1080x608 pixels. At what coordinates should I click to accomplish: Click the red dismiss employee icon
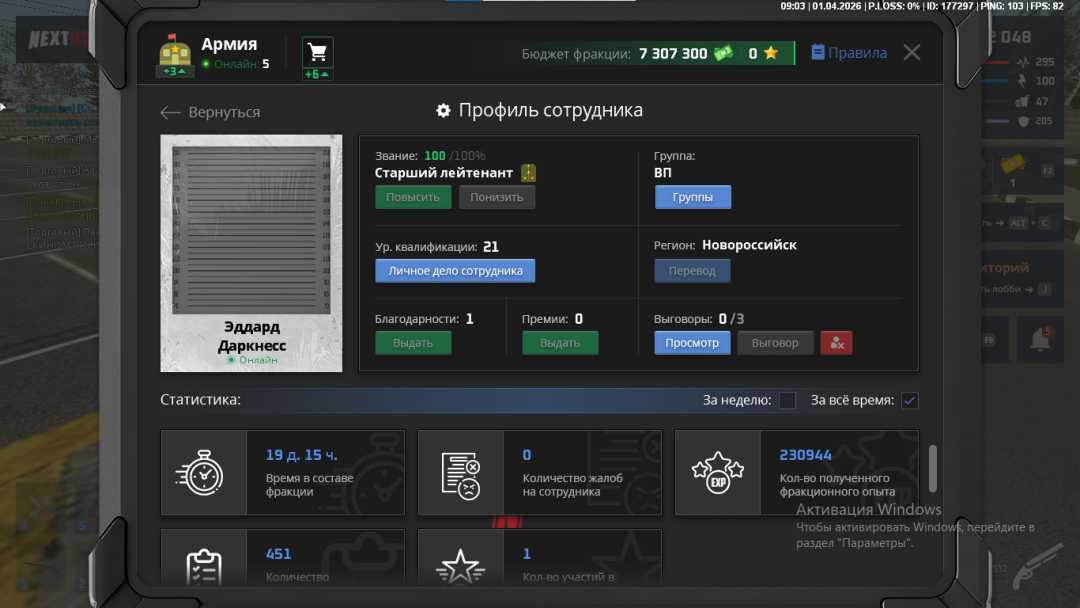[836, 343]
